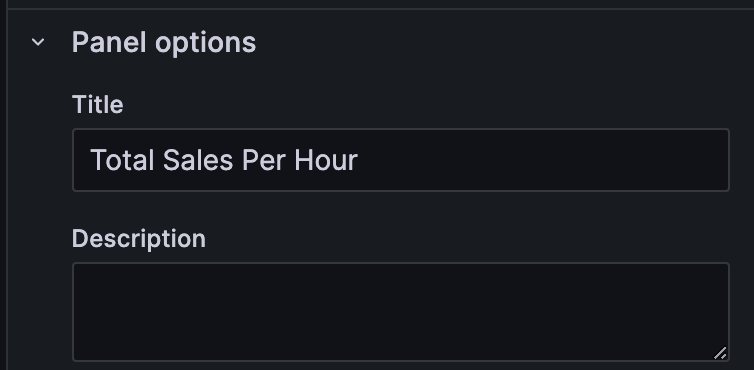Click the Description field label
This screenshot has width=754, height=370.
click(x=138, y=239)
